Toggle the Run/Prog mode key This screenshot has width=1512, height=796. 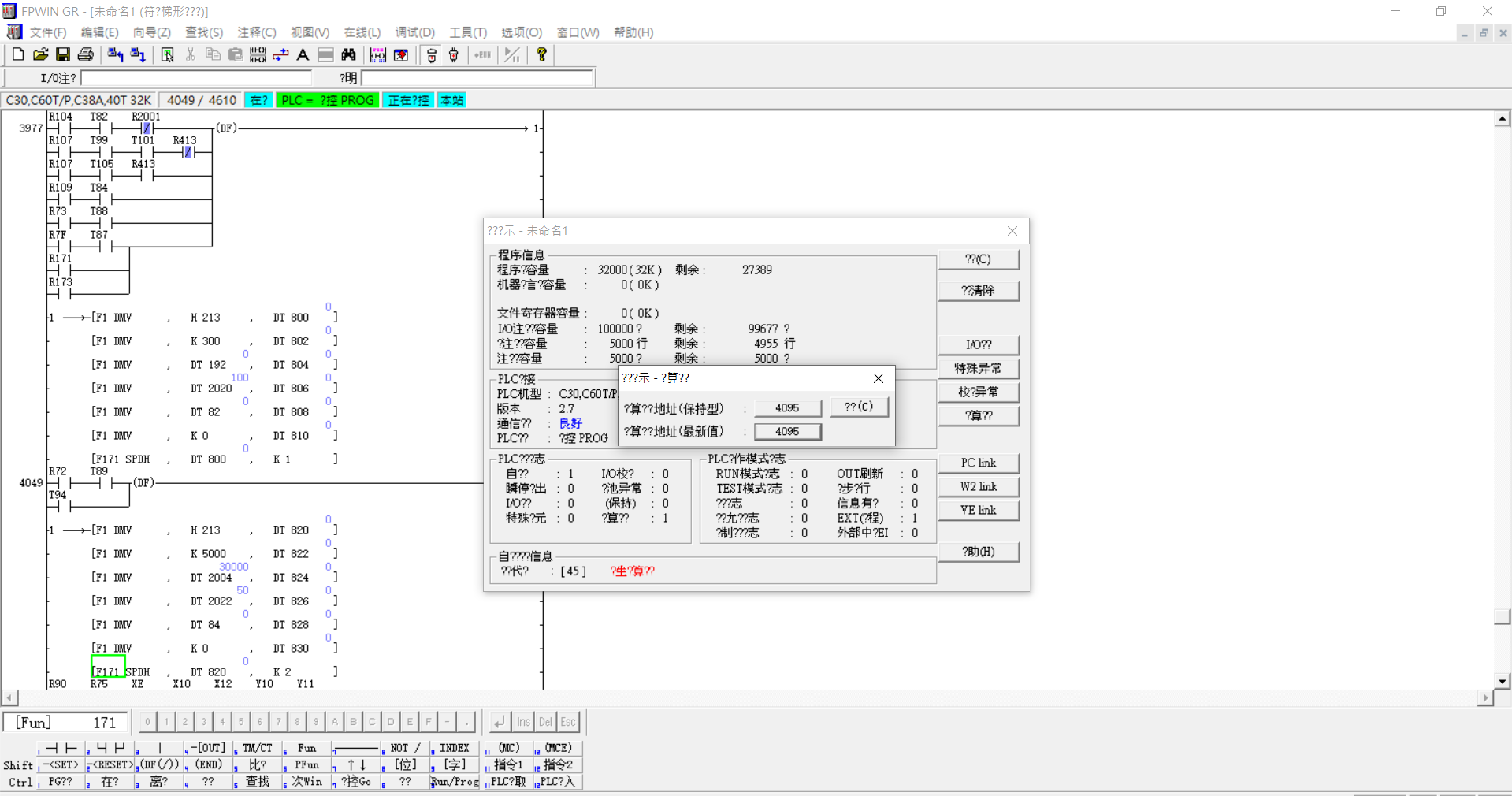[455, 782]
